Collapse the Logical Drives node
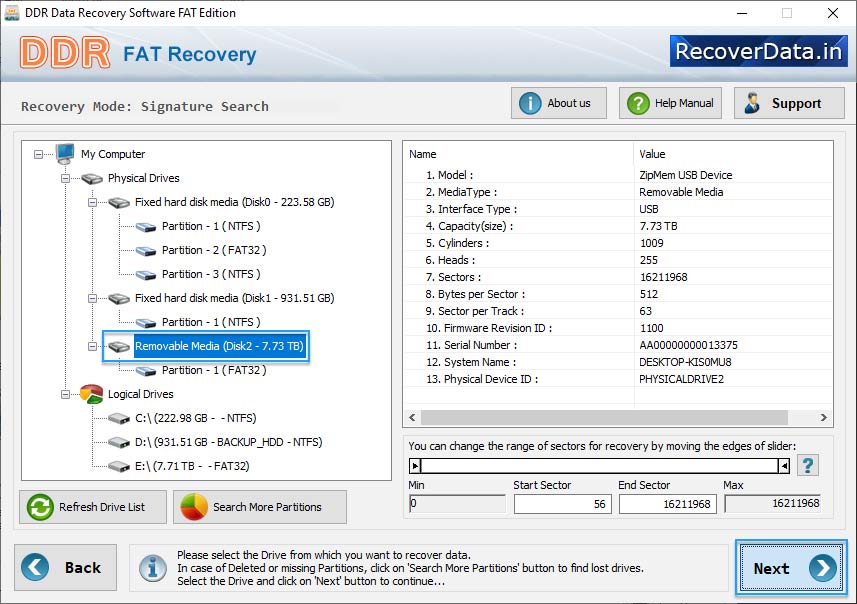Viewport: 857px width, 604px height. coord(66,395)
